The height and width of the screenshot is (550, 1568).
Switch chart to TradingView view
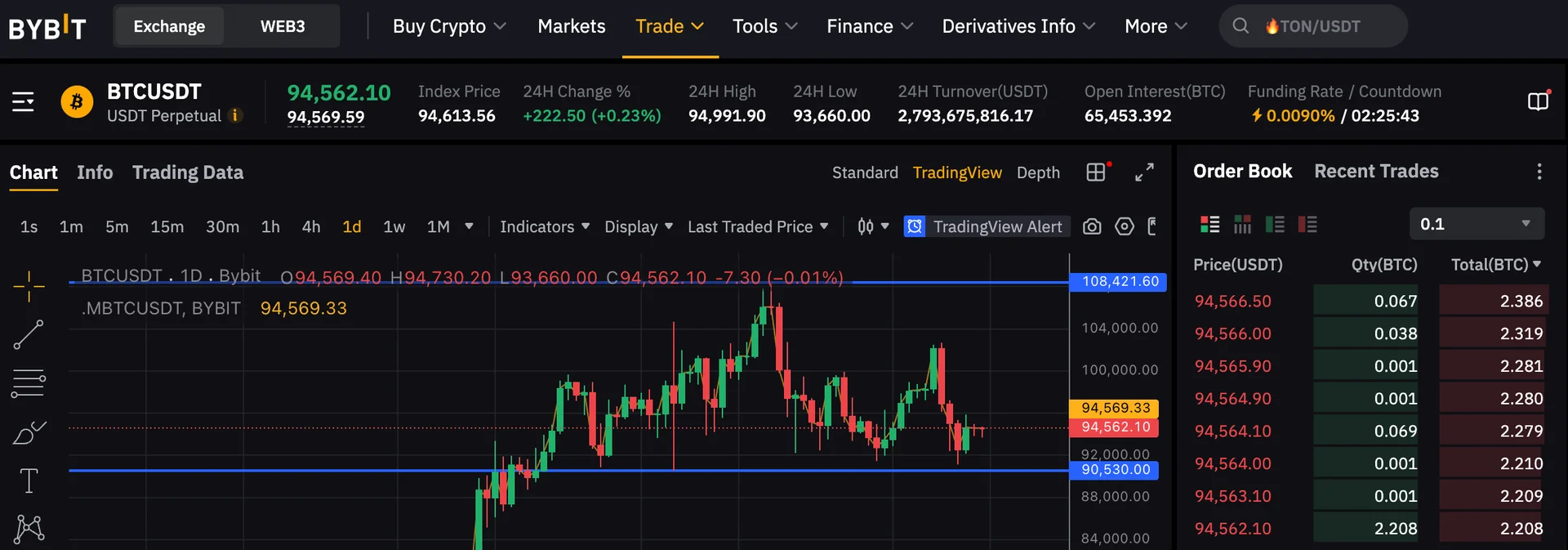tap(957, 172)
